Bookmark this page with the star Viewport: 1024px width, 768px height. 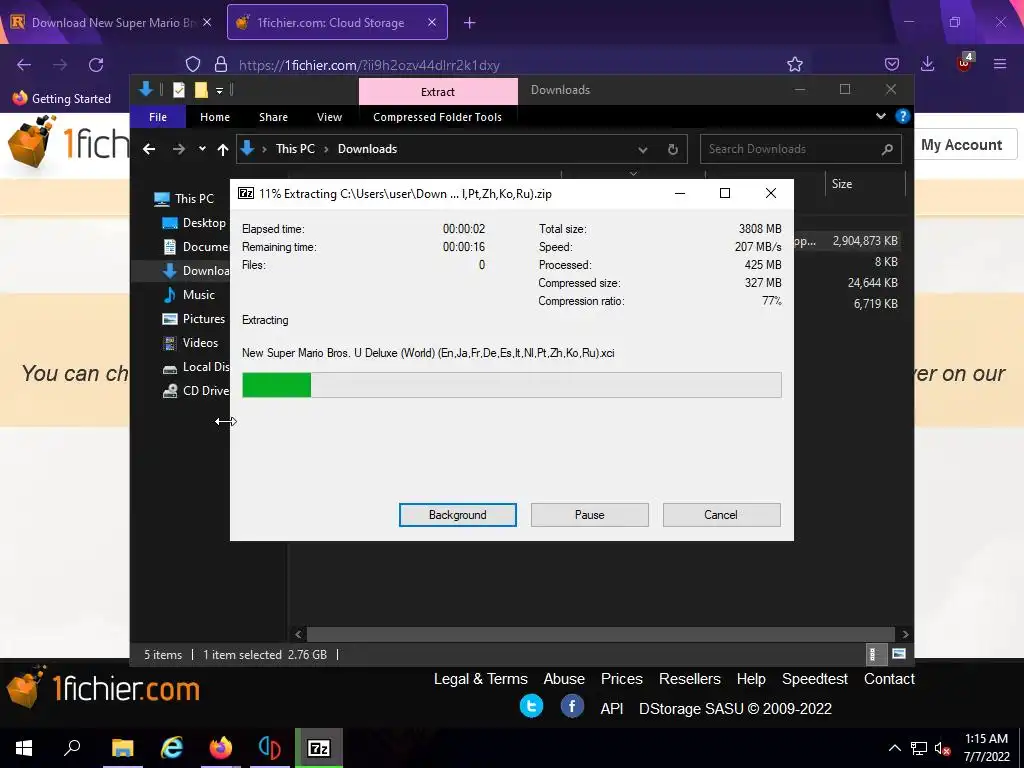[x=795, y=64]
